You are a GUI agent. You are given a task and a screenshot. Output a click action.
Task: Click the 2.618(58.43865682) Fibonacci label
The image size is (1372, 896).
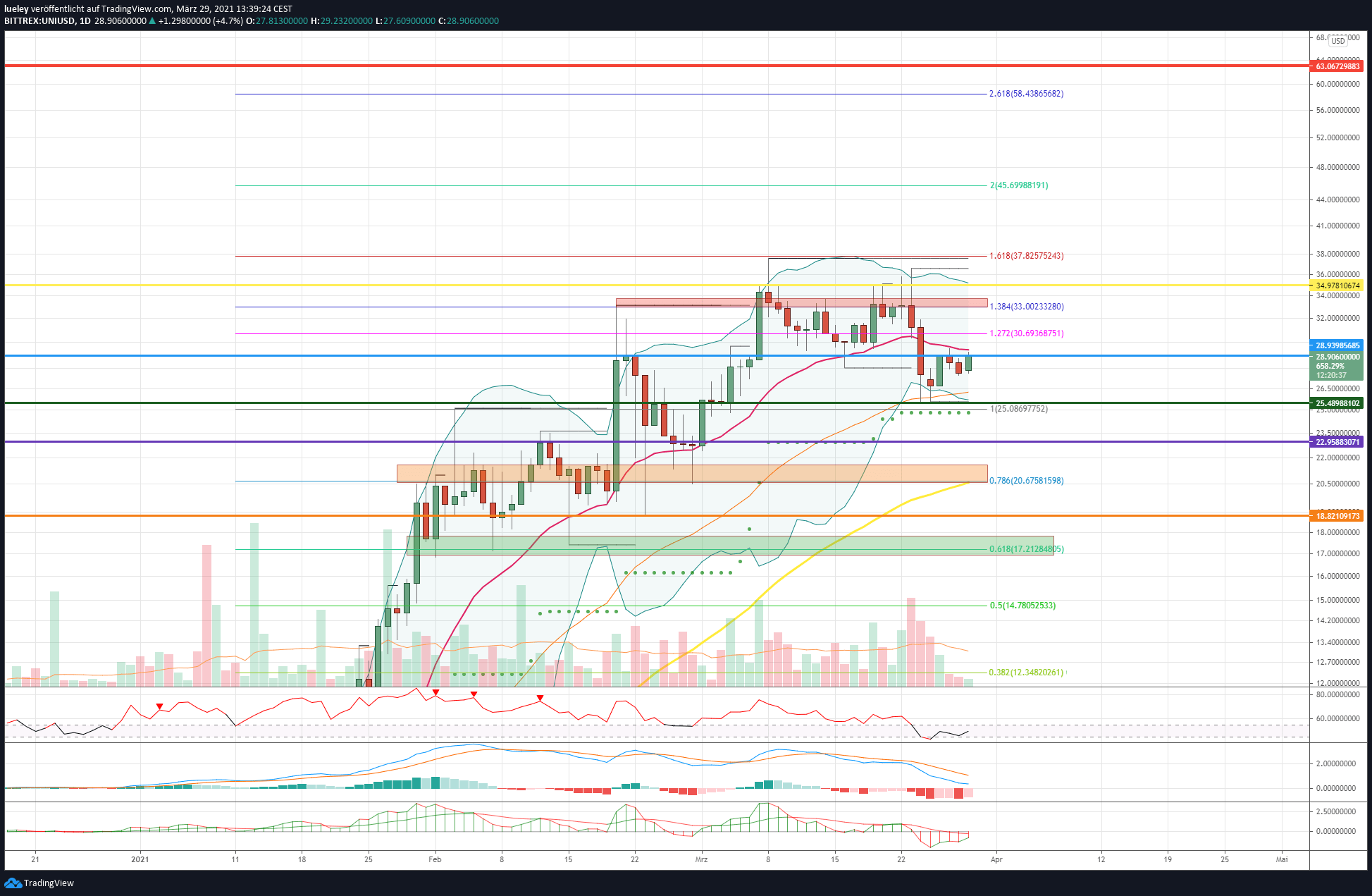[x=1026, y=94]
